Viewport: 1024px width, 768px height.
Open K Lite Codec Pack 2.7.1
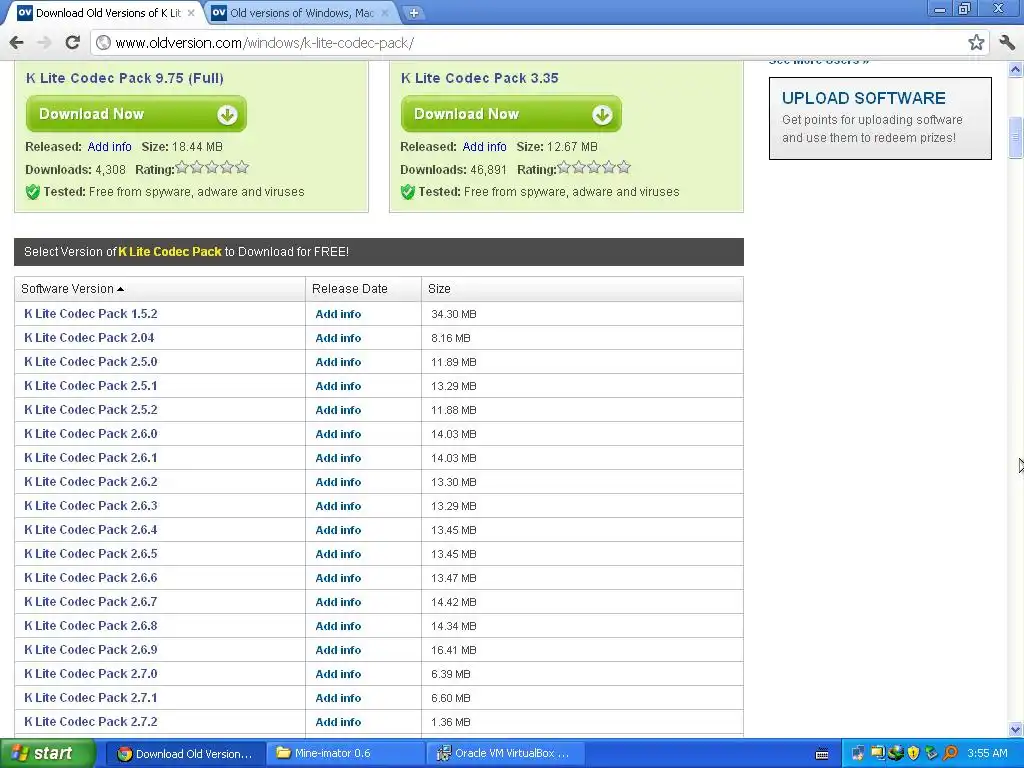tap(91, 697)
